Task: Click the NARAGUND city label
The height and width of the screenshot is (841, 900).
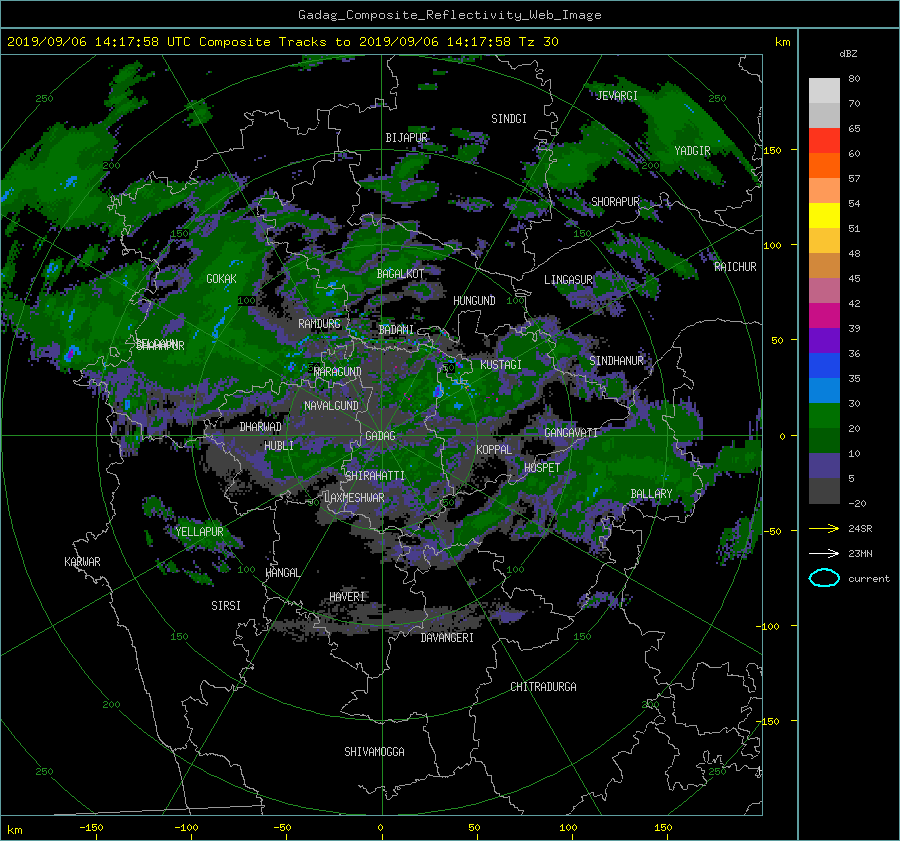Action: coord(338,372)
